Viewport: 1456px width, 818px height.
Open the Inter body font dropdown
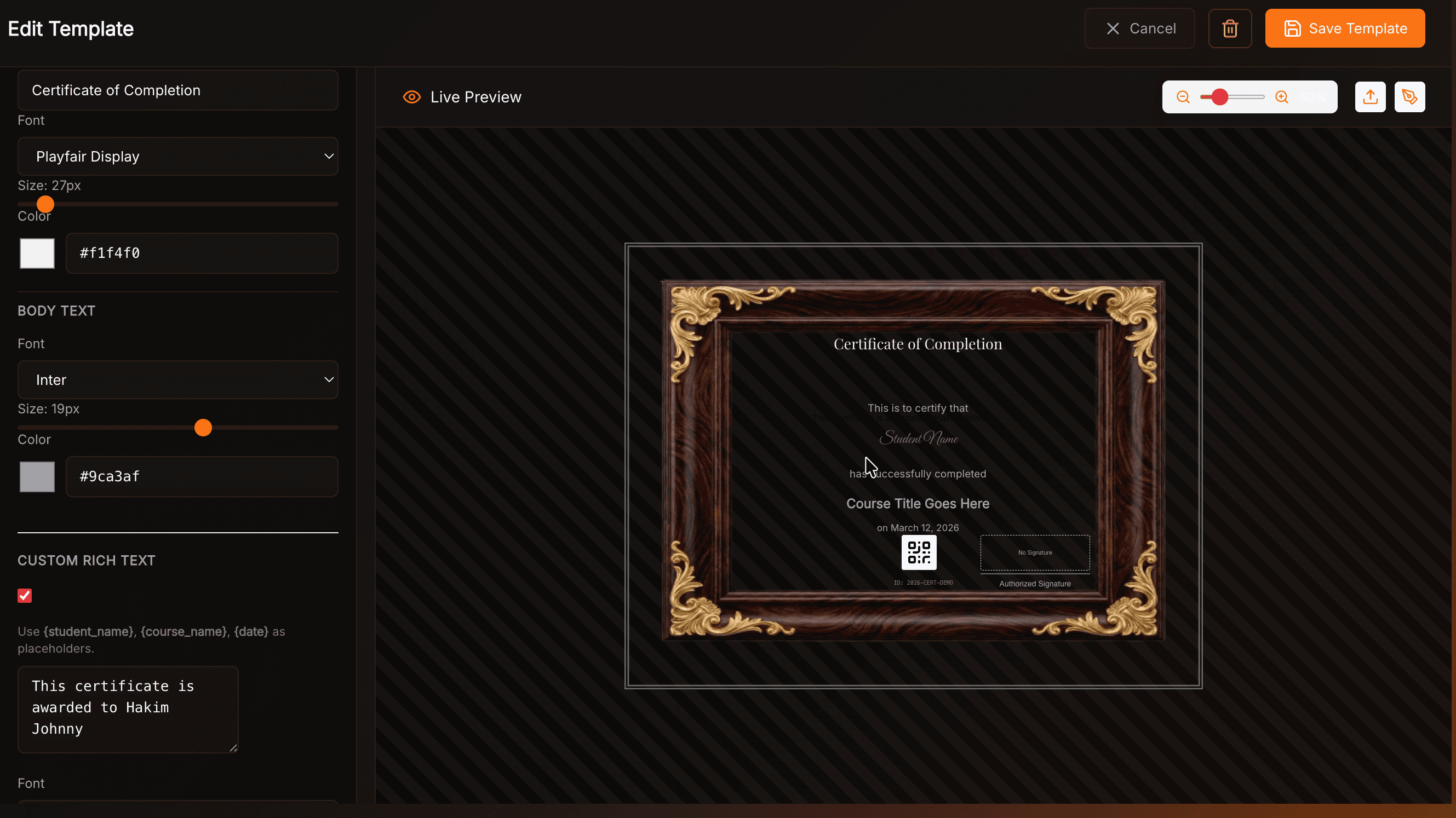click(178, 379)
